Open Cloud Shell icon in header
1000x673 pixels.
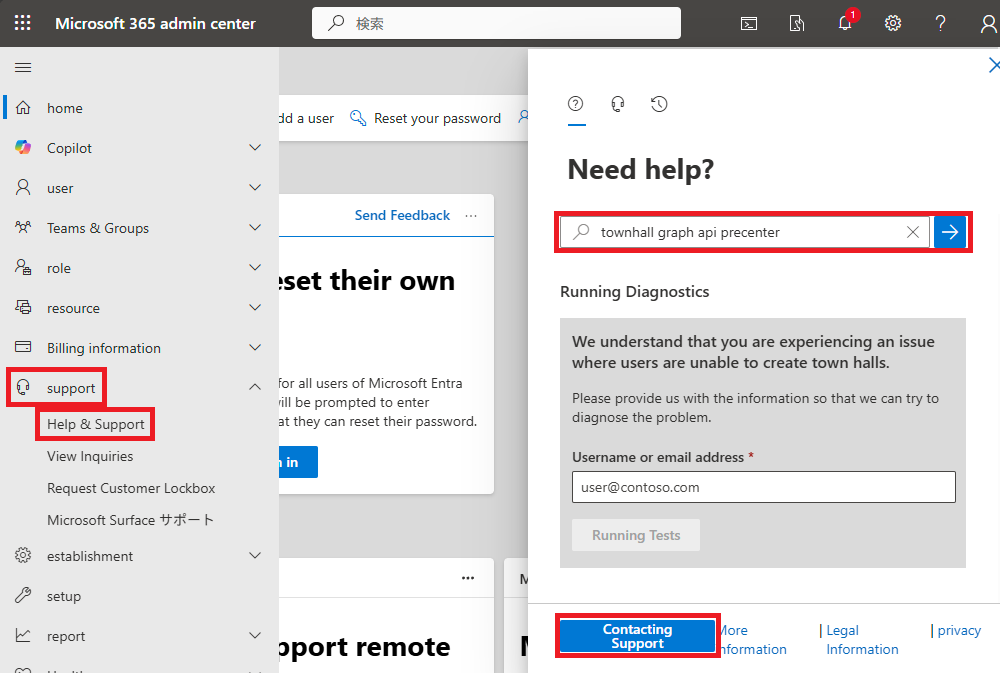(x=749, y=24)
